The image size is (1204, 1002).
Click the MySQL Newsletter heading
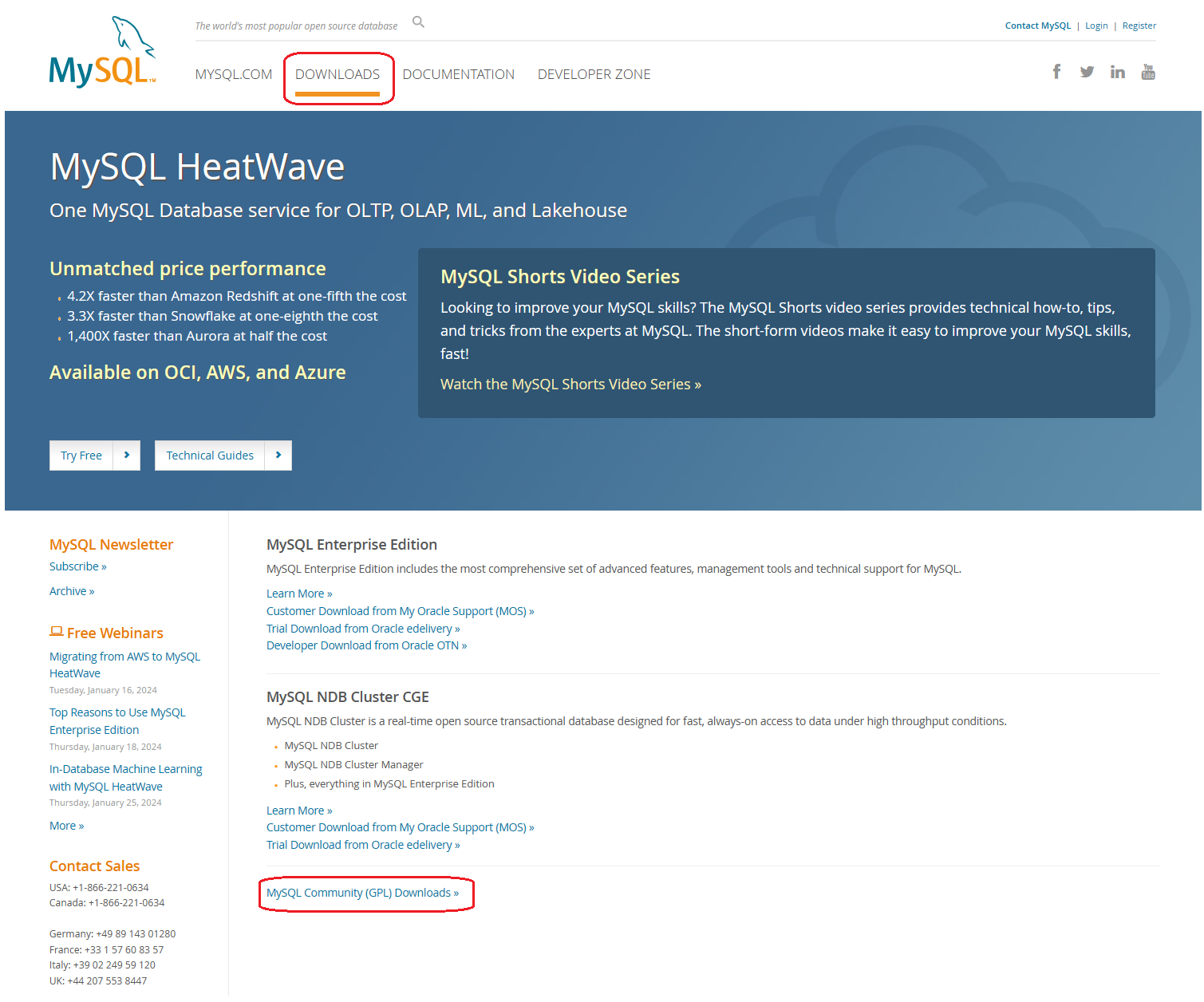112,544
